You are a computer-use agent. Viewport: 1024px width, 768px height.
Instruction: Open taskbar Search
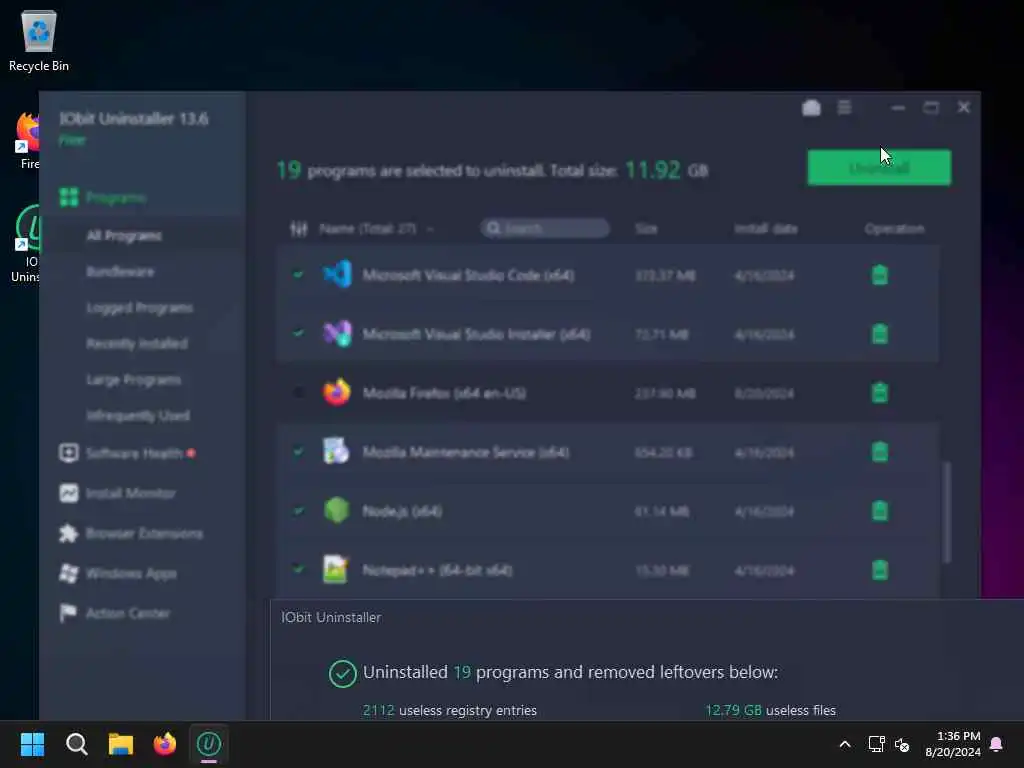[x=76, y=744]
